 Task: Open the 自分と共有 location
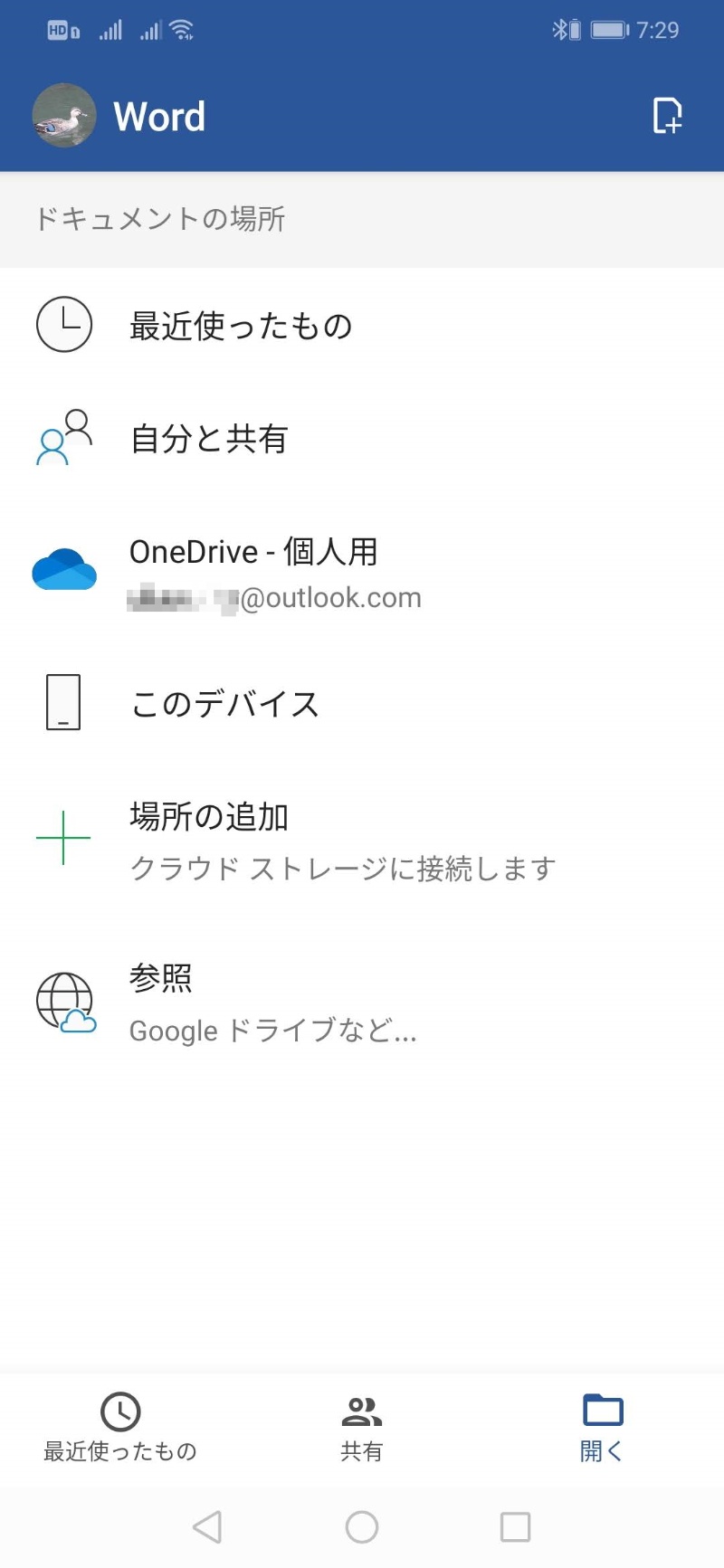pos(209,439)
